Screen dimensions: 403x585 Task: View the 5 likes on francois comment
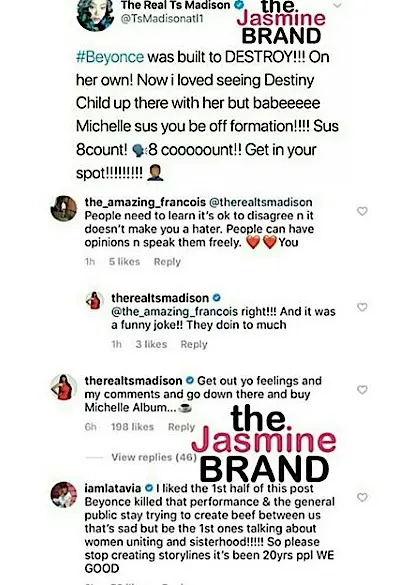click(124, 262)
